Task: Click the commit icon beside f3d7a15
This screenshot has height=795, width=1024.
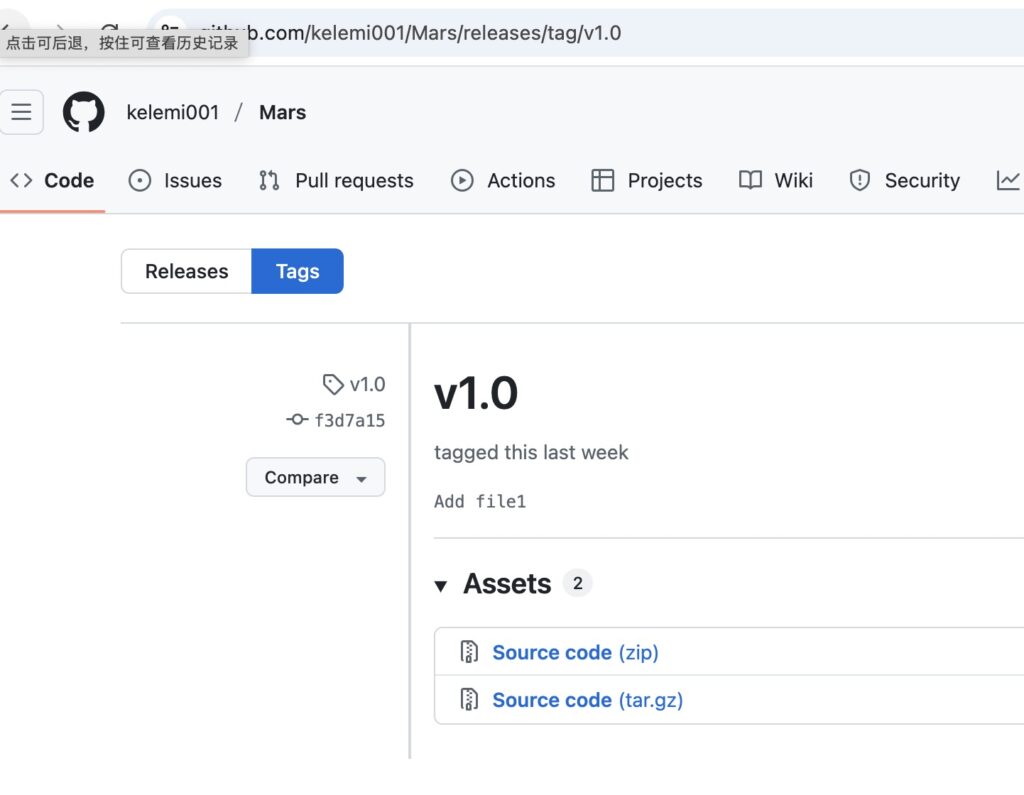Action: coord(297,420)
